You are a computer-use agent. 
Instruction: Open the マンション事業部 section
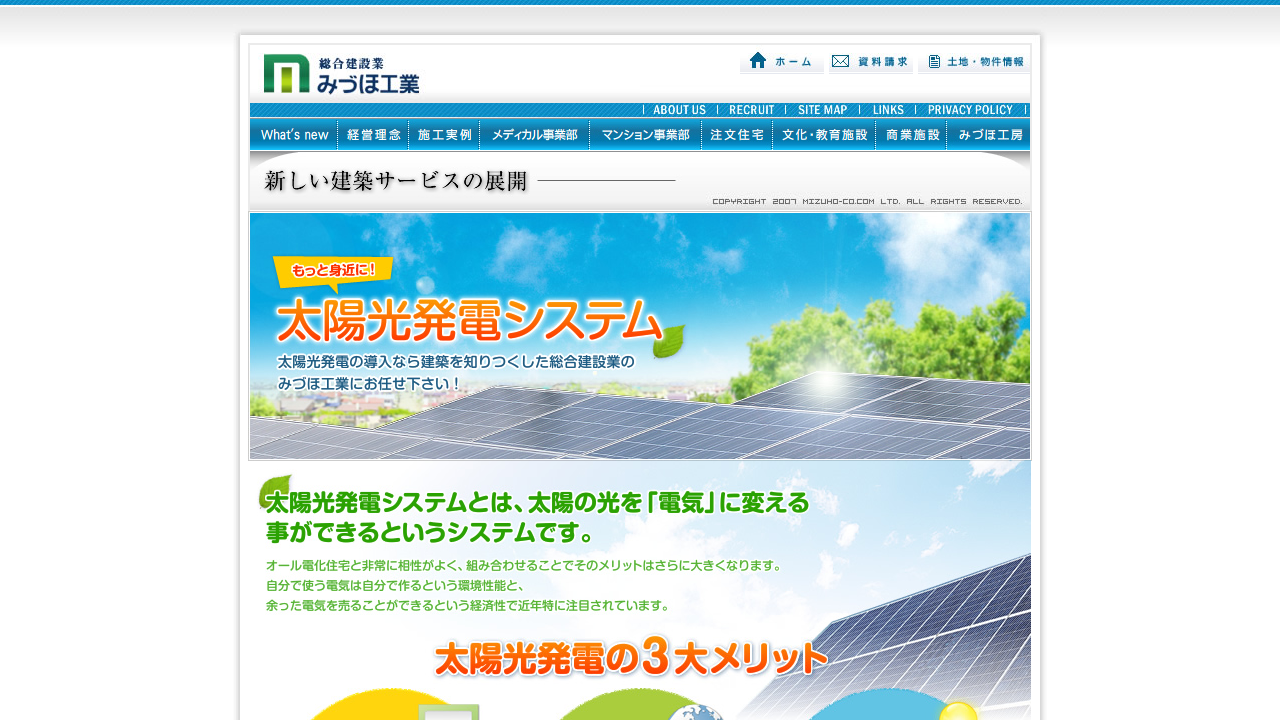(x=646, y=135)
